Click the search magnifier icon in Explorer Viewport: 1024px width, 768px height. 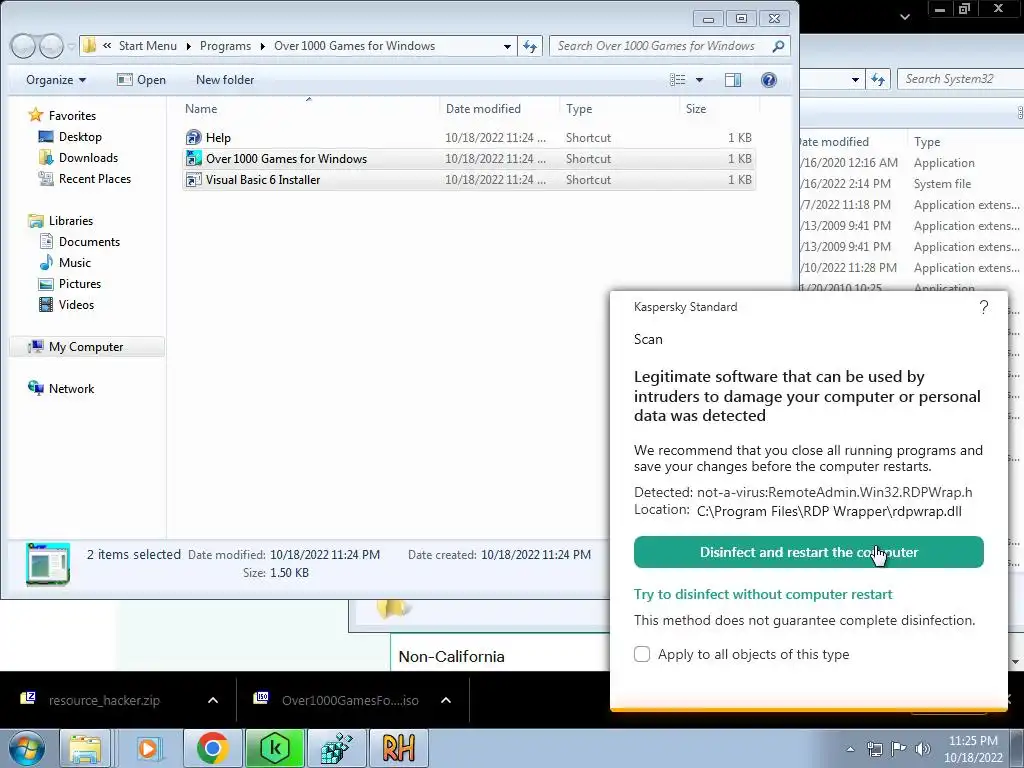(778, 46)
